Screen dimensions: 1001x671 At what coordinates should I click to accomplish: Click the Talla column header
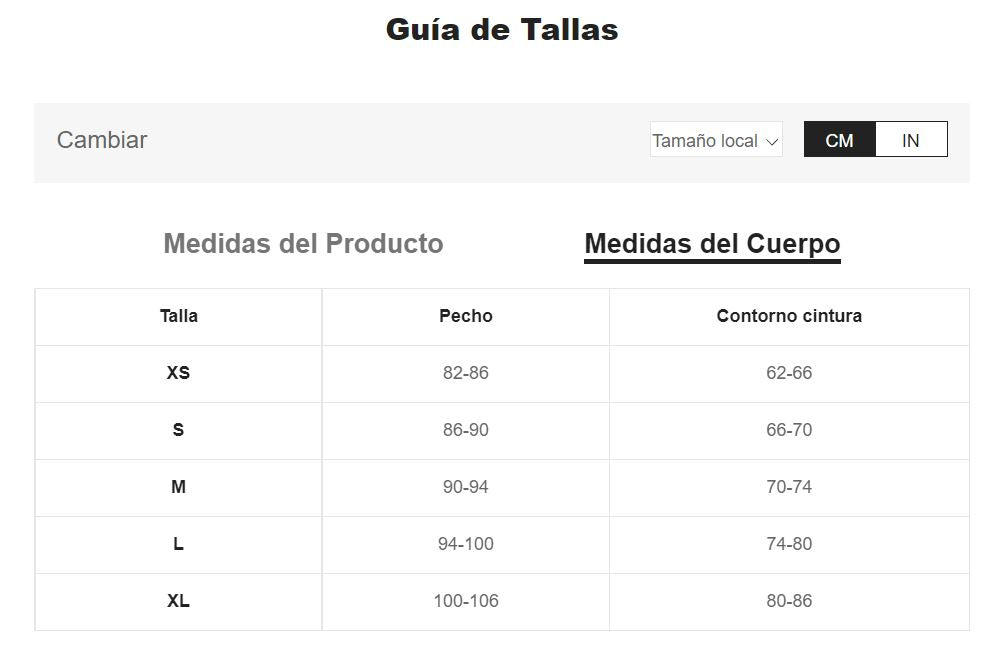tap(179, 316)
